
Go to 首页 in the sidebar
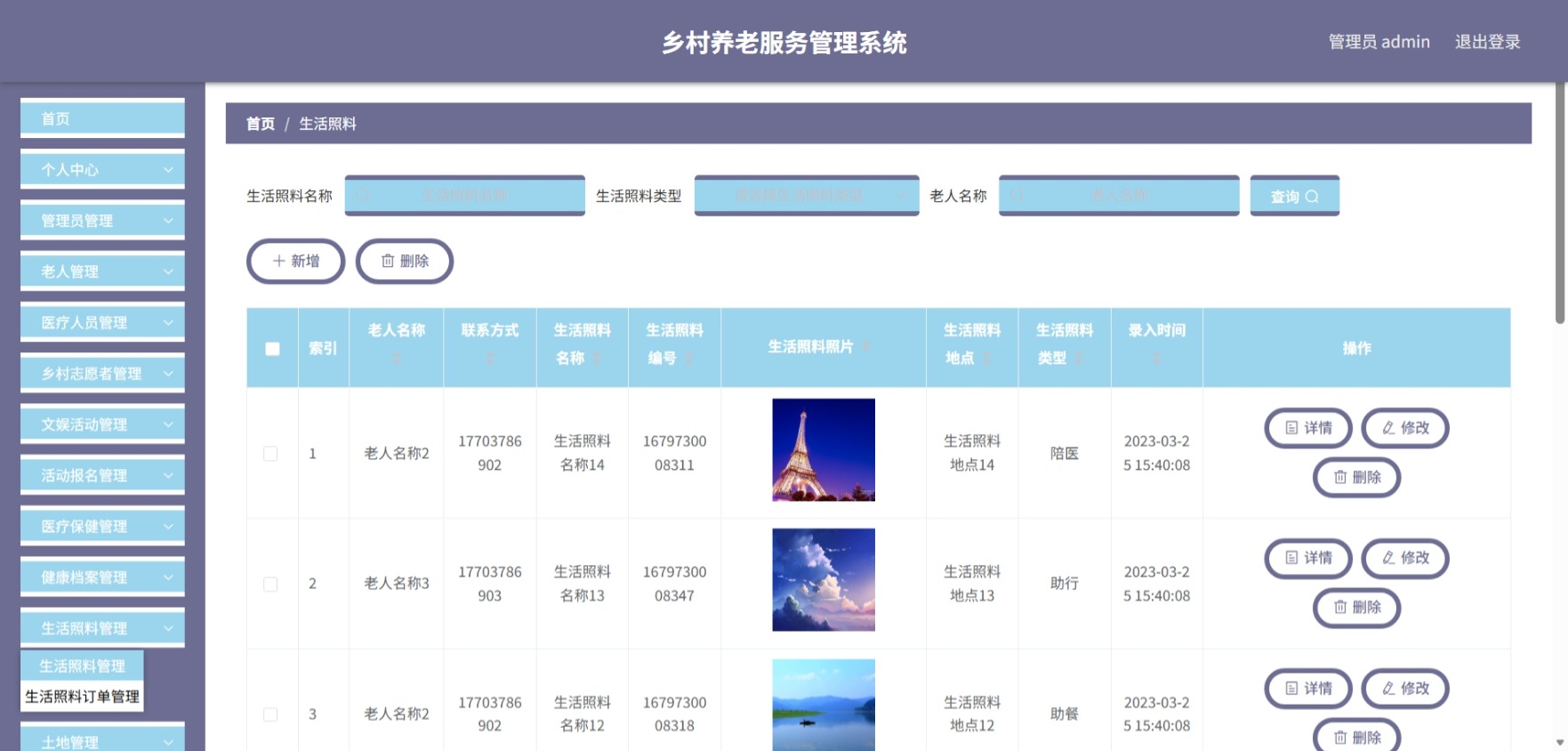pos(102,118)
